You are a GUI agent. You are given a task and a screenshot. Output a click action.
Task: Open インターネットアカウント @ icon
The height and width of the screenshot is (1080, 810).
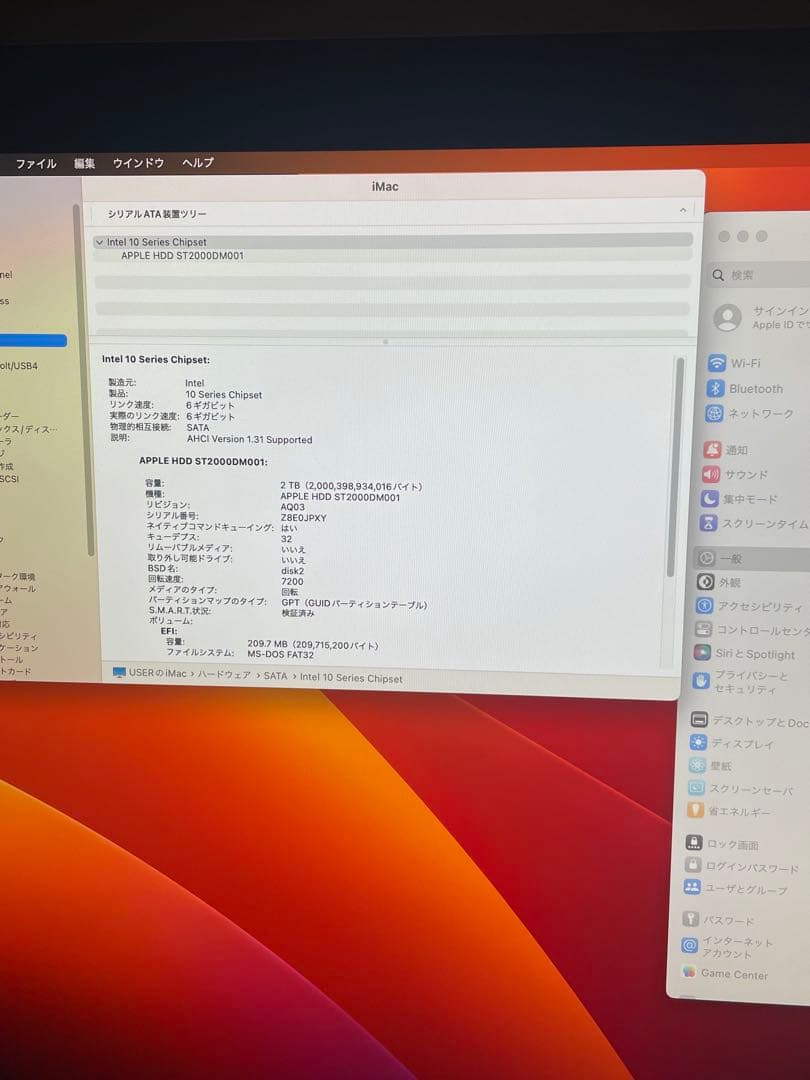tap(689, 946)
